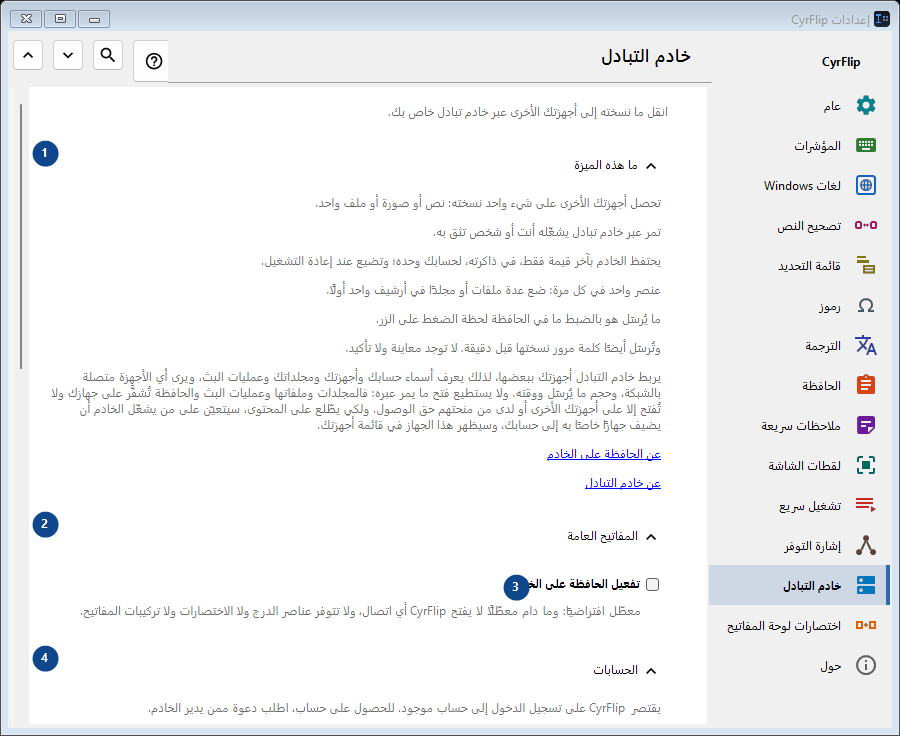This screenshot has height=736, width=900.
Task: Click the الحافظة clipboard icon
Action: pyautogui.click(x=866, y=385)
